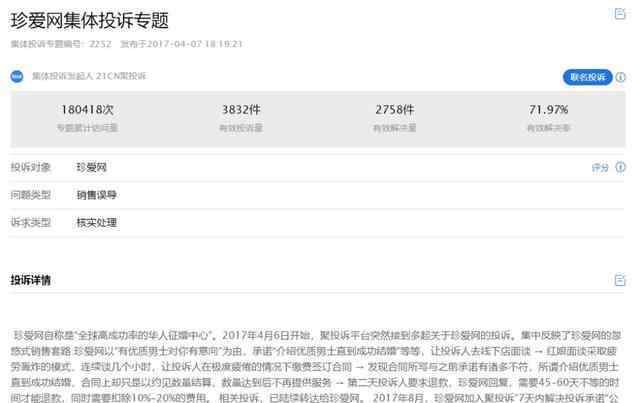640x403 pixels.
Task: Select the 珍爱网集体投诉专题 page title
Action: click(x=89, y=20)
